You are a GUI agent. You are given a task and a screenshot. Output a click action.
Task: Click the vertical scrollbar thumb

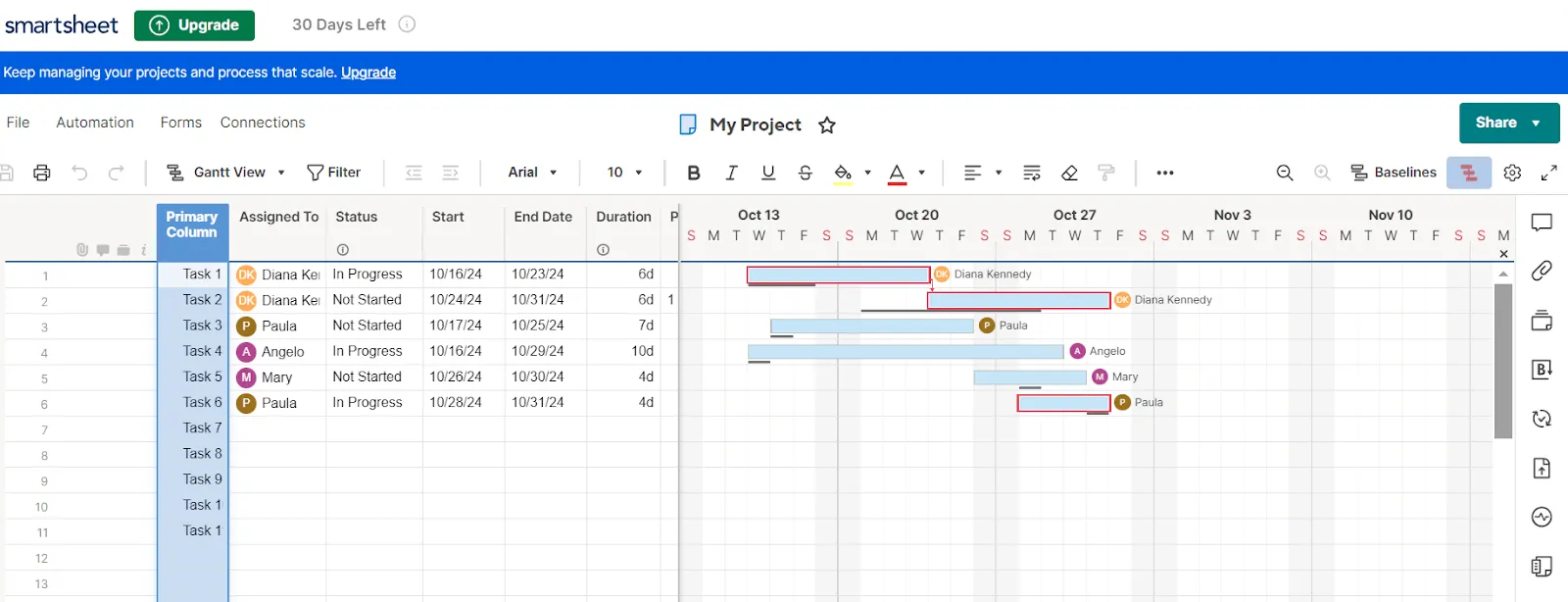coord(1503,361)
